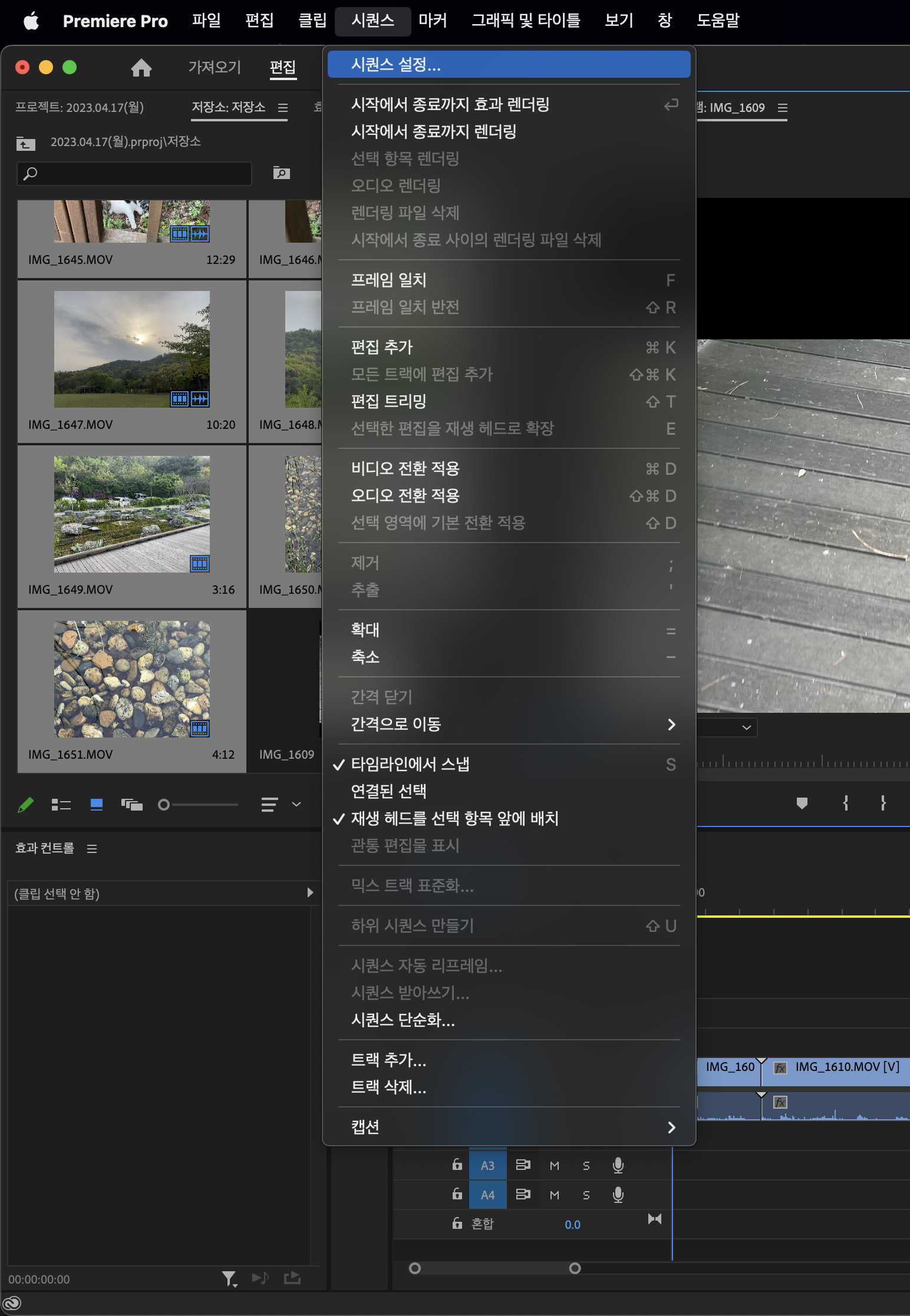The height and width of the screenshot is (1316, 910).
Task: Click the filter funnel icon in Effect Controls
Action: 229,1278
